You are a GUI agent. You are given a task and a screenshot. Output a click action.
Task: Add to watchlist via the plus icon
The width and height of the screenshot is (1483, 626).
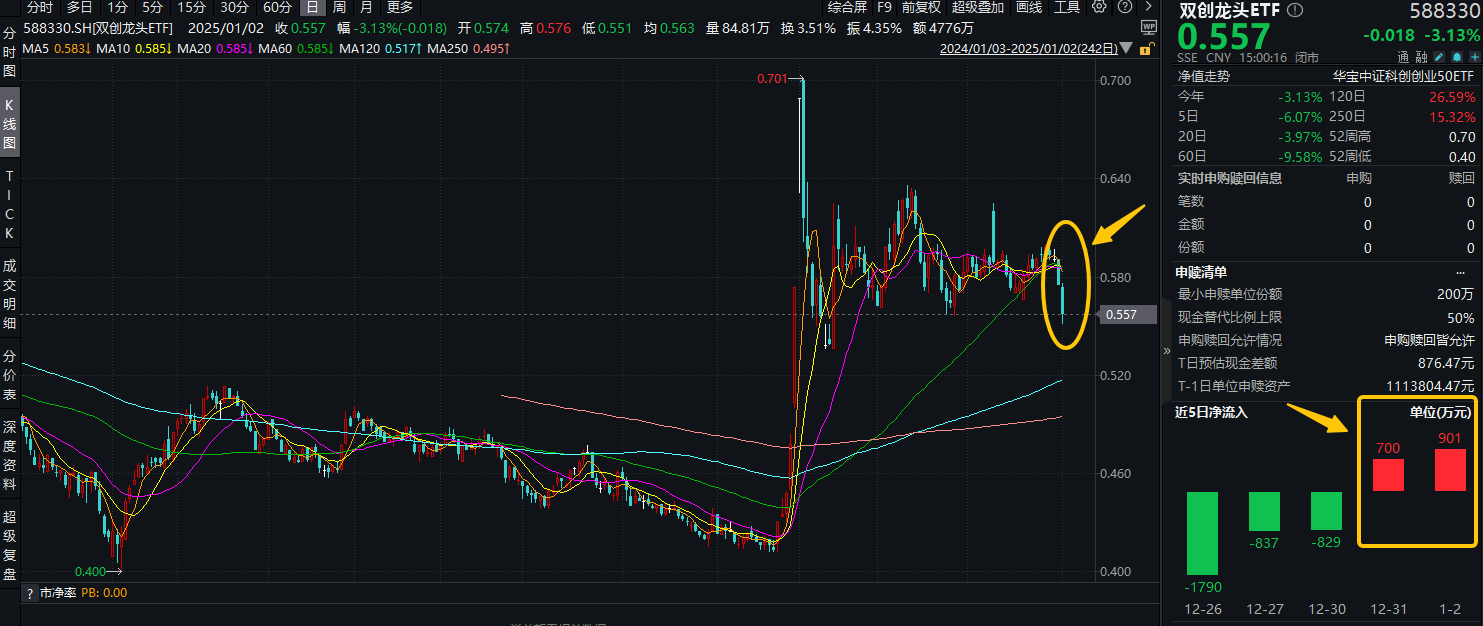click(1474, 56)
